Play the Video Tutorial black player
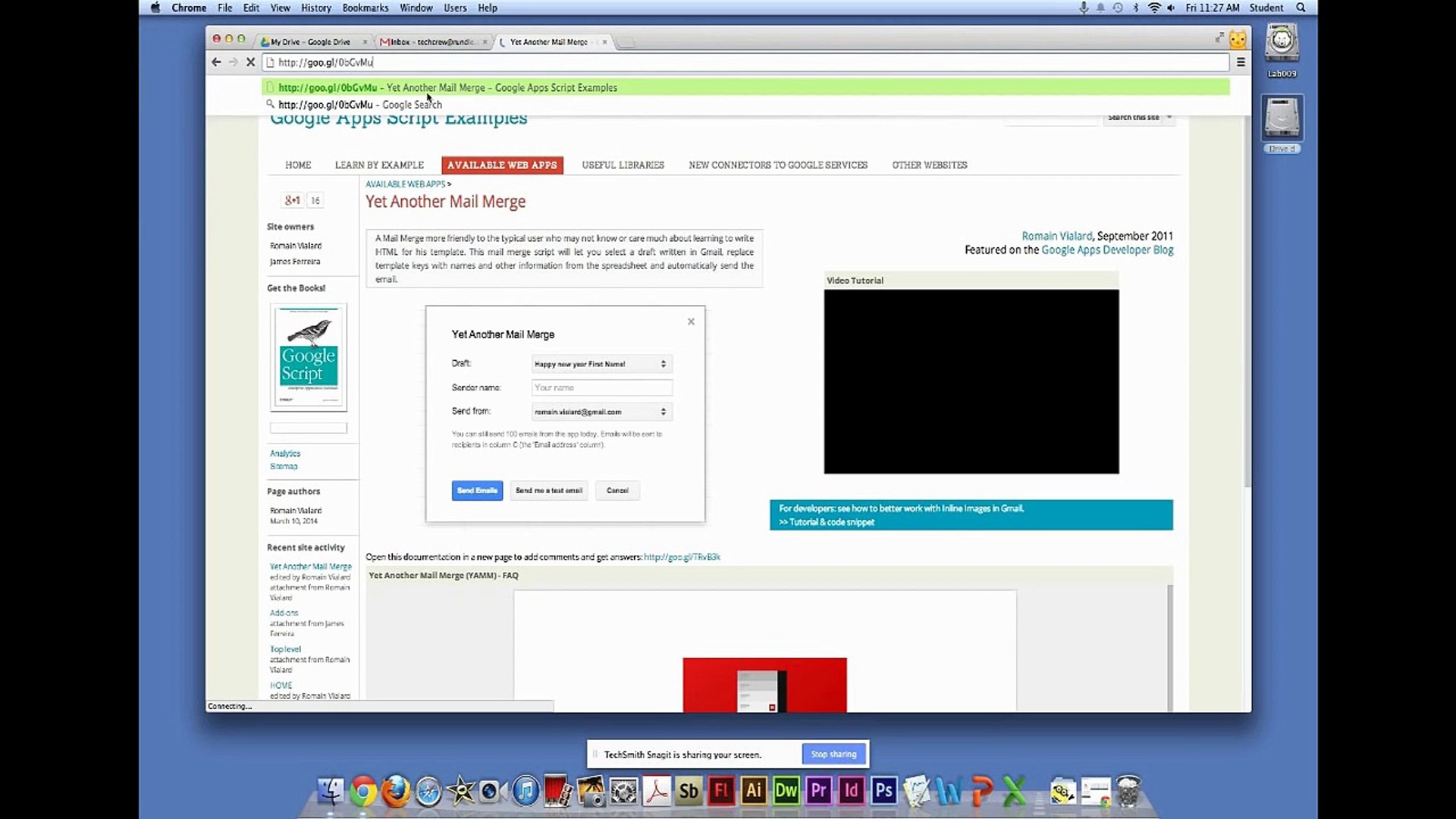 tap(971, 381)
